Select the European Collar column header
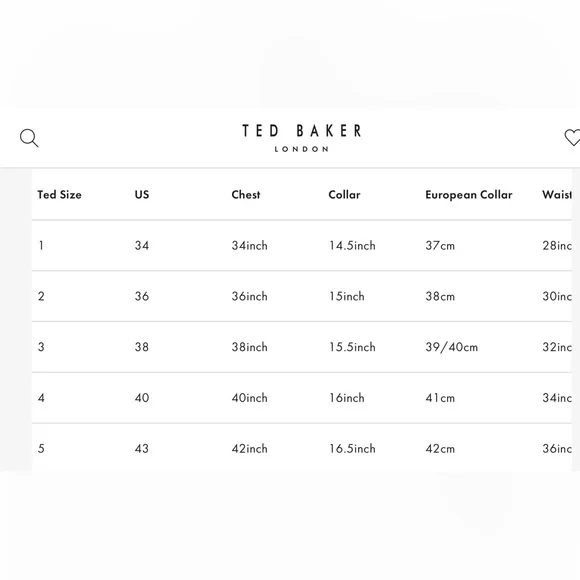Image resolution: width=580 pixels, height=580 pixels. click(469, 195)
